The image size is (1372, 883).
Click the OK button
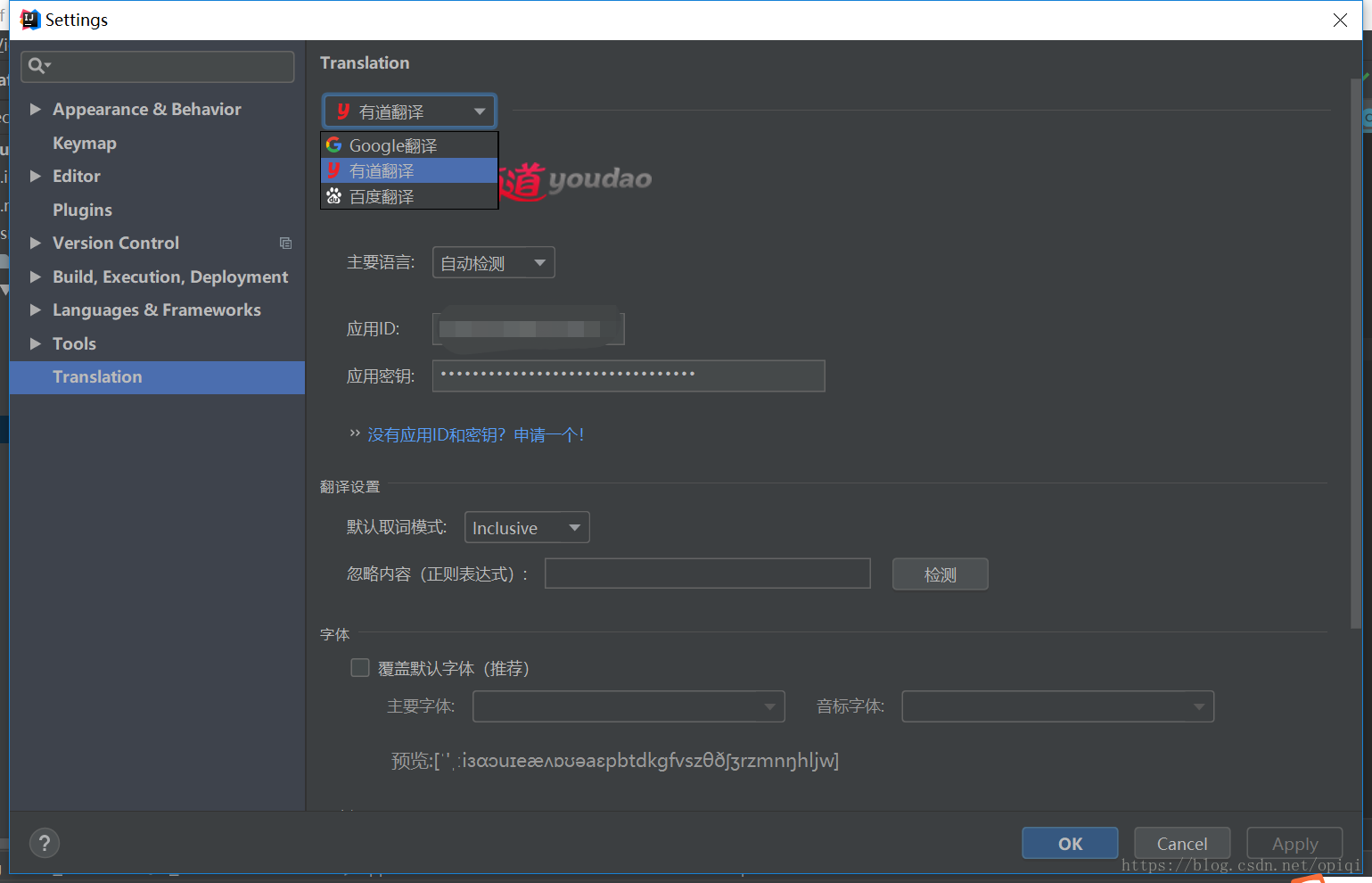click(1070, 843)
